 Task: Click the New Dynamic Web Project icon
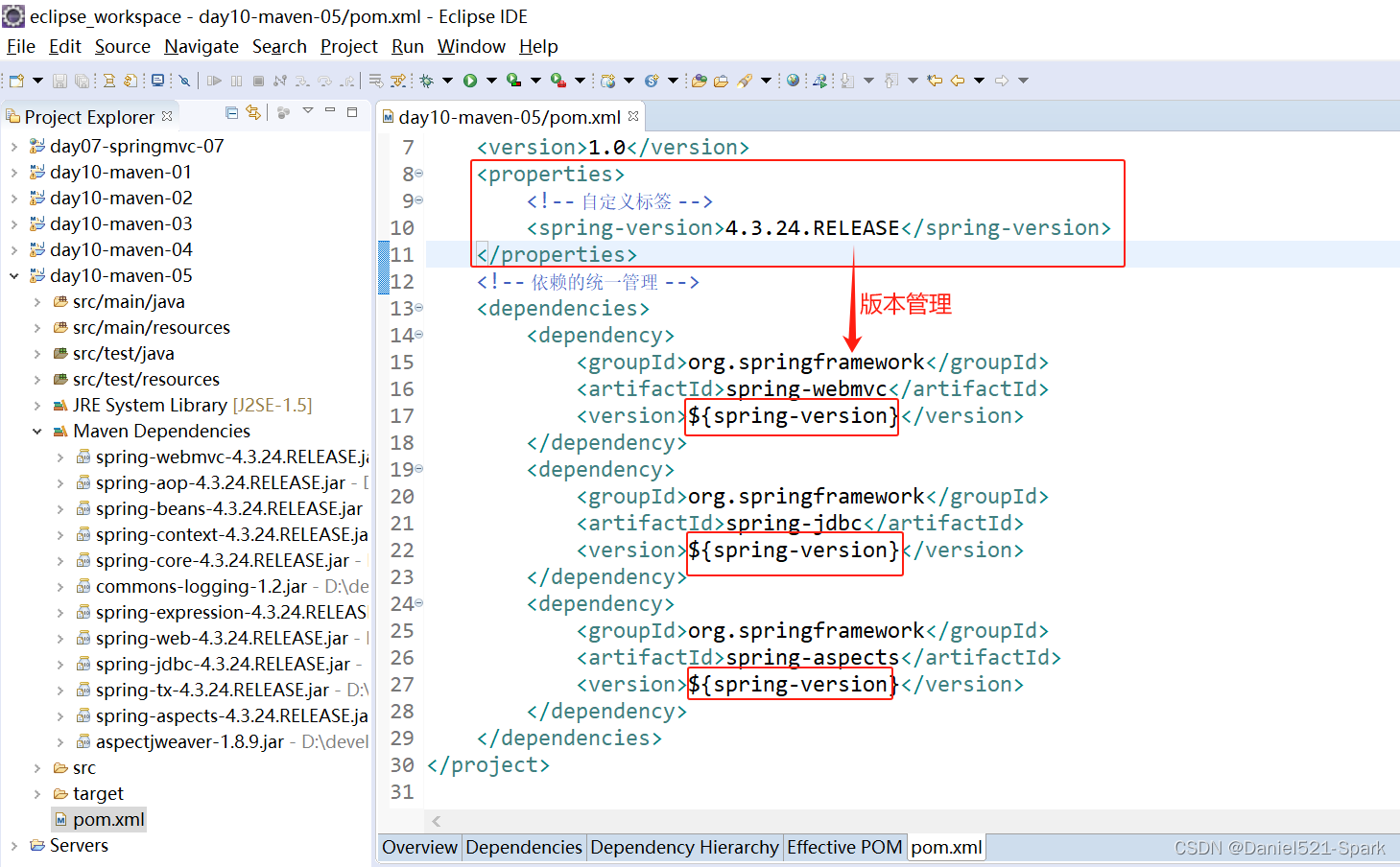click(607, 81)
